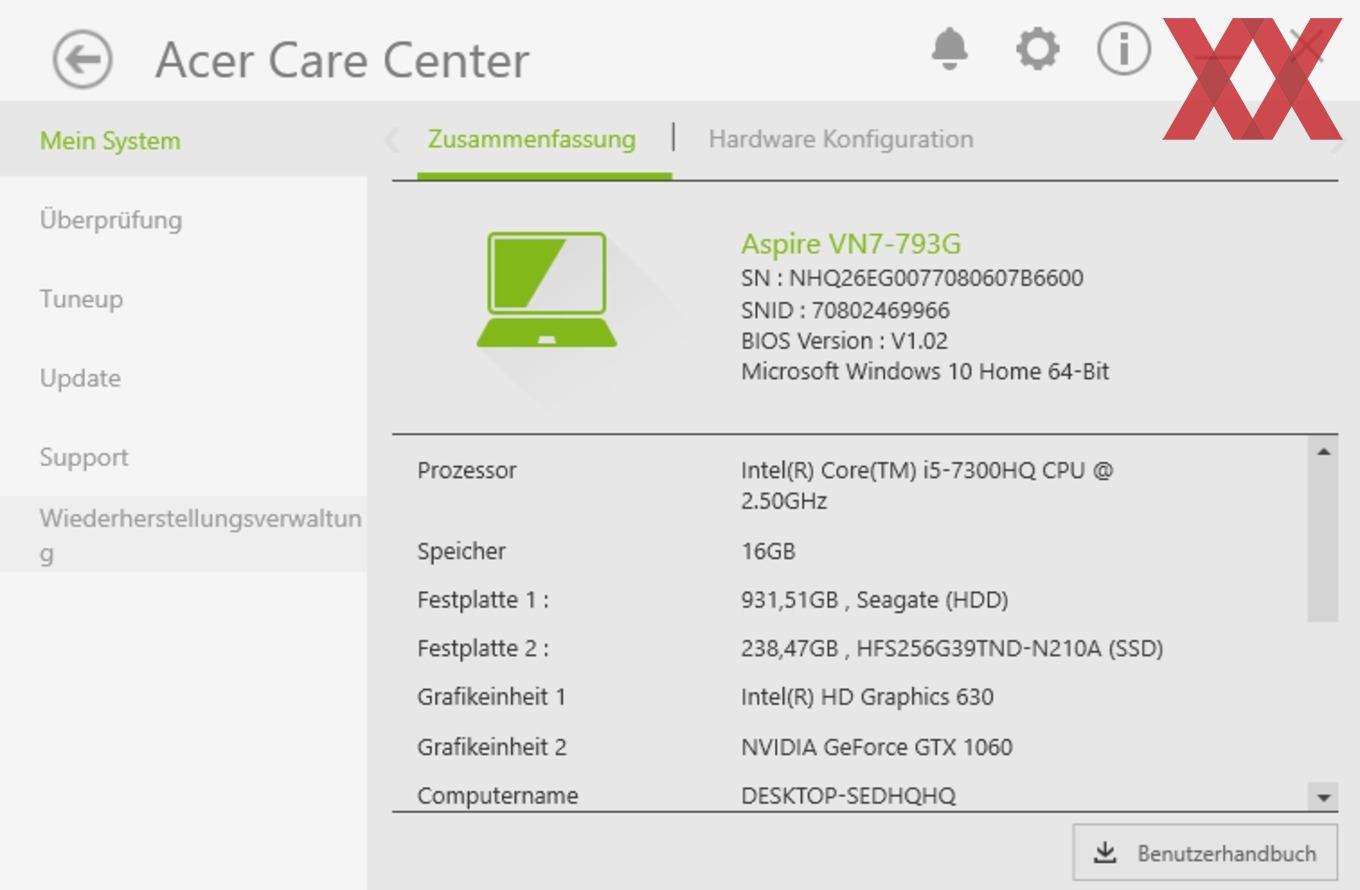Screen dimensions: 1360x890
Task: Click the Acer Care Center title
Action: 342,60
